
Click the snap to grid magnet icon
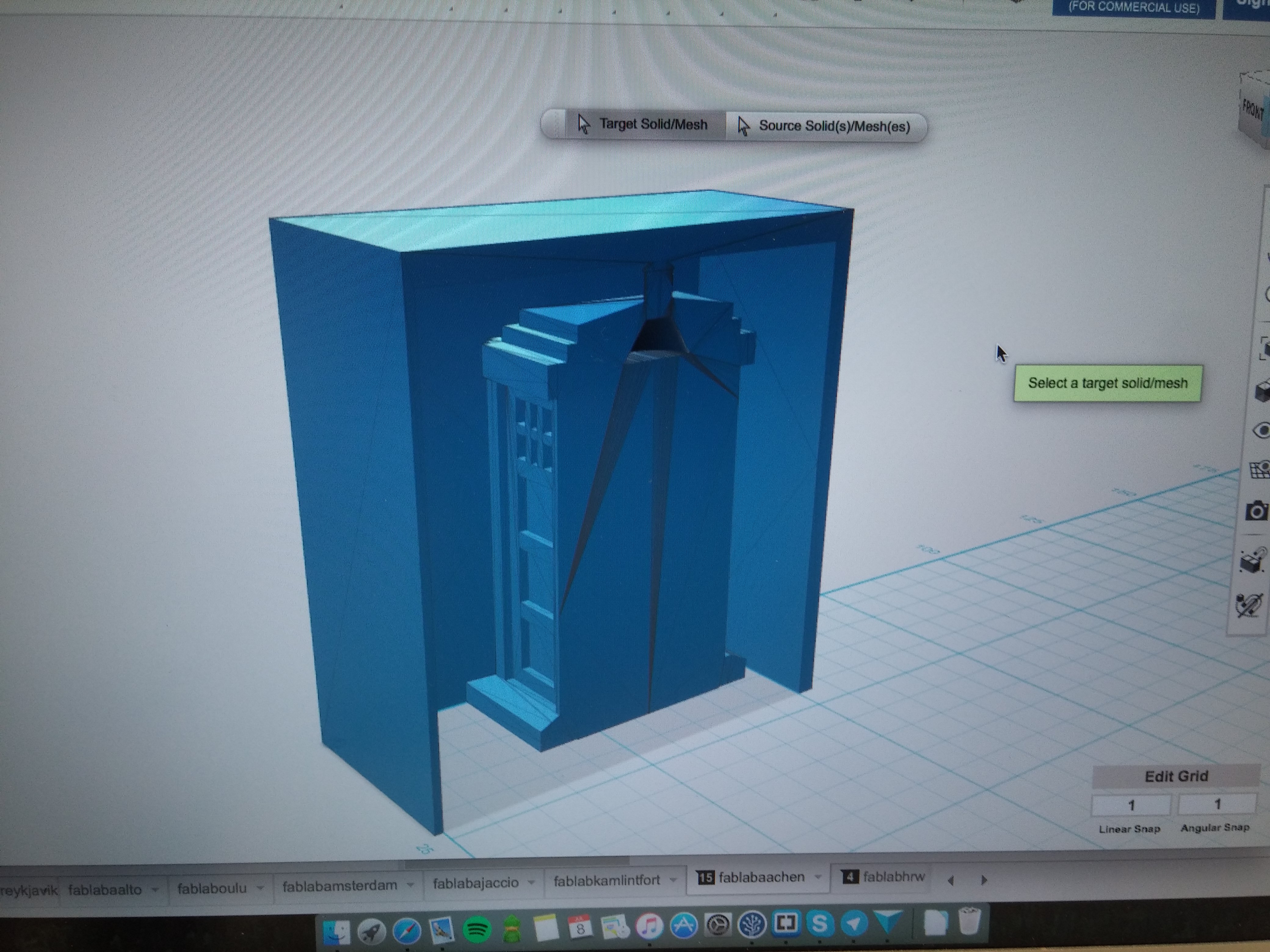click(1253, 560)
